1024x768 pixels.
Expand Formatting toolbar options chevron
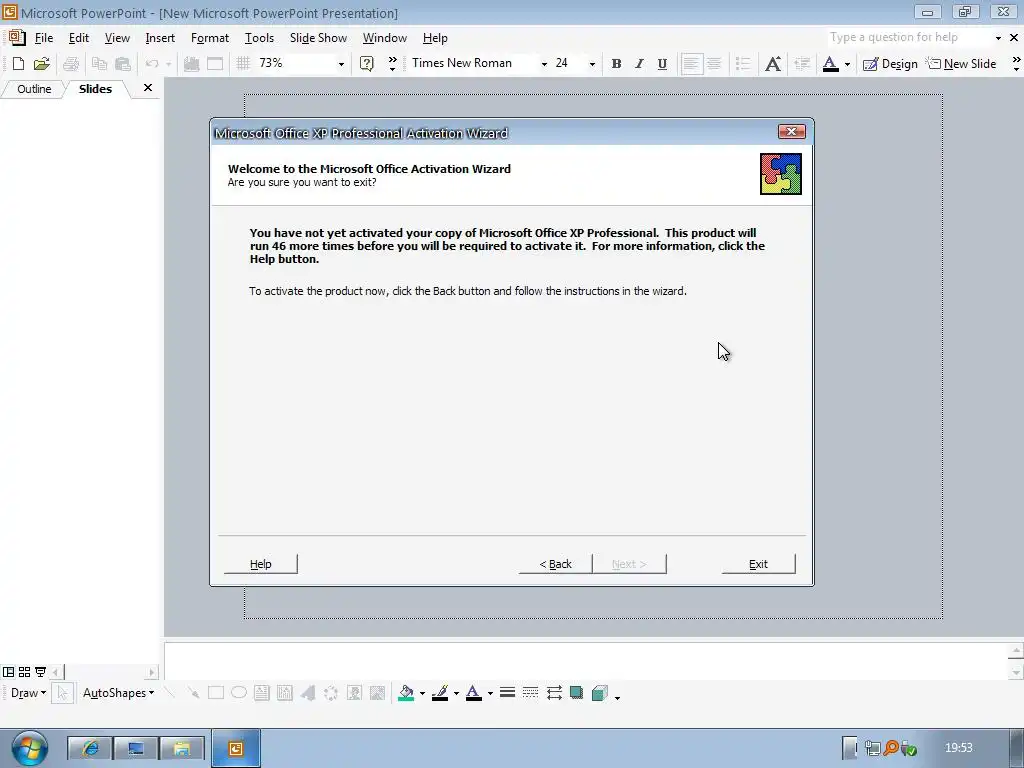[1016, 63]
